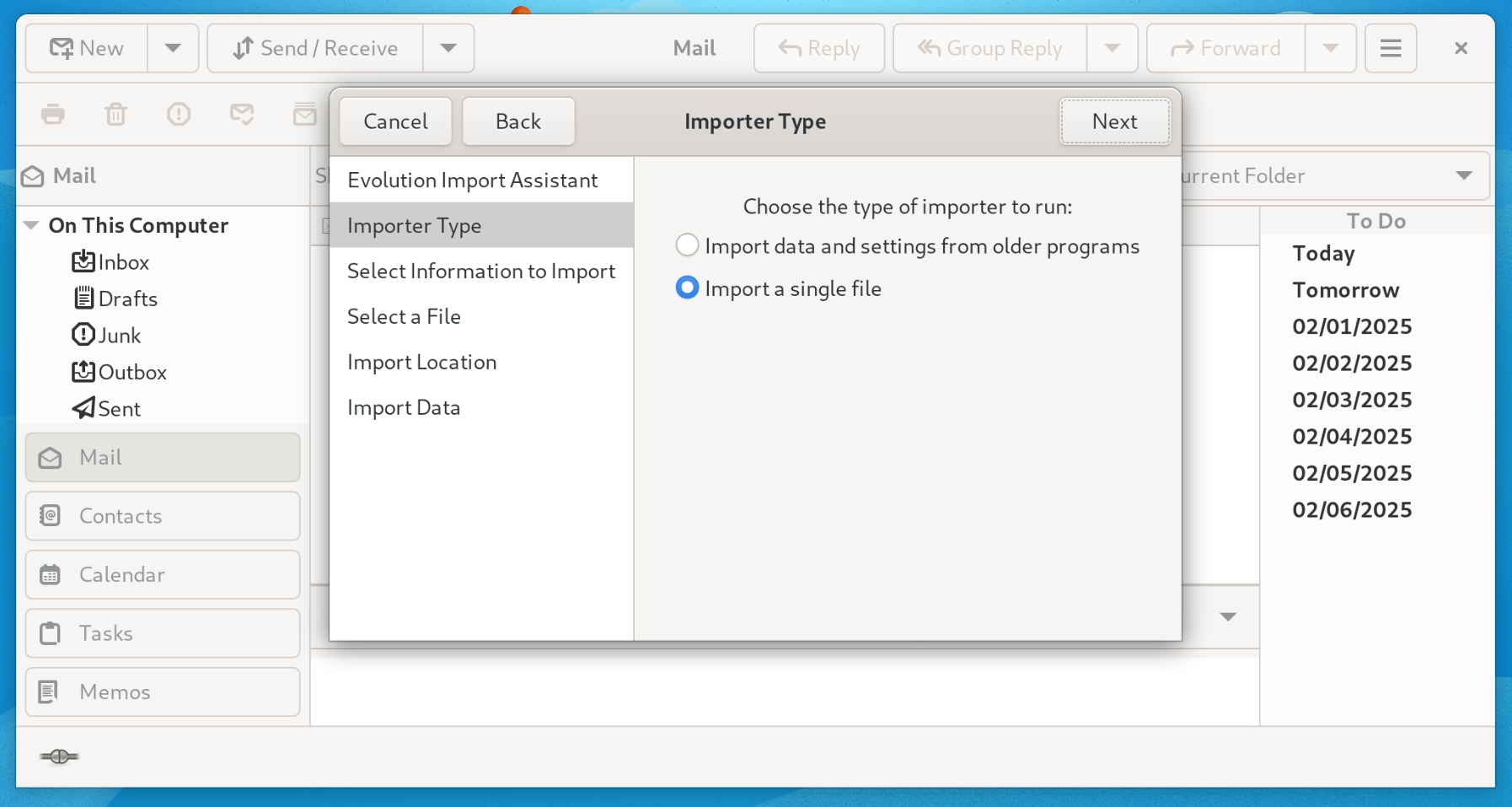
Task: Select 02/06/2025 in To Do list
Action: coord(1352,510)
